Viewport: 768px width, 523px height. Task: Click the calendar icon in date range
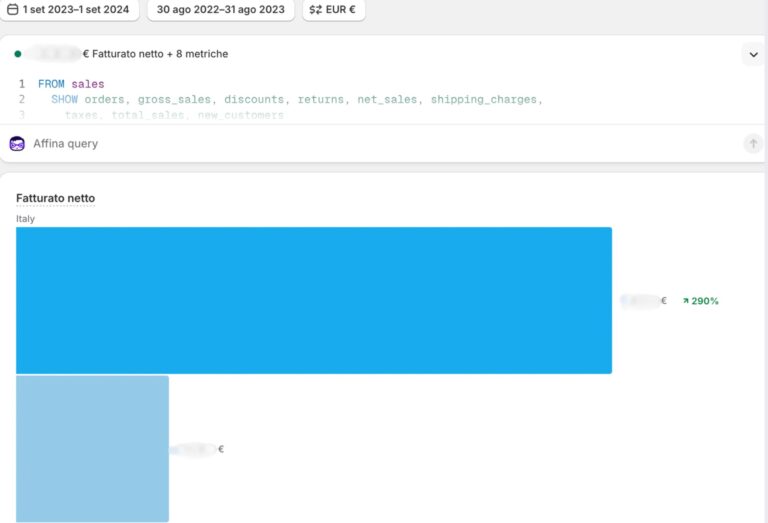13,10
